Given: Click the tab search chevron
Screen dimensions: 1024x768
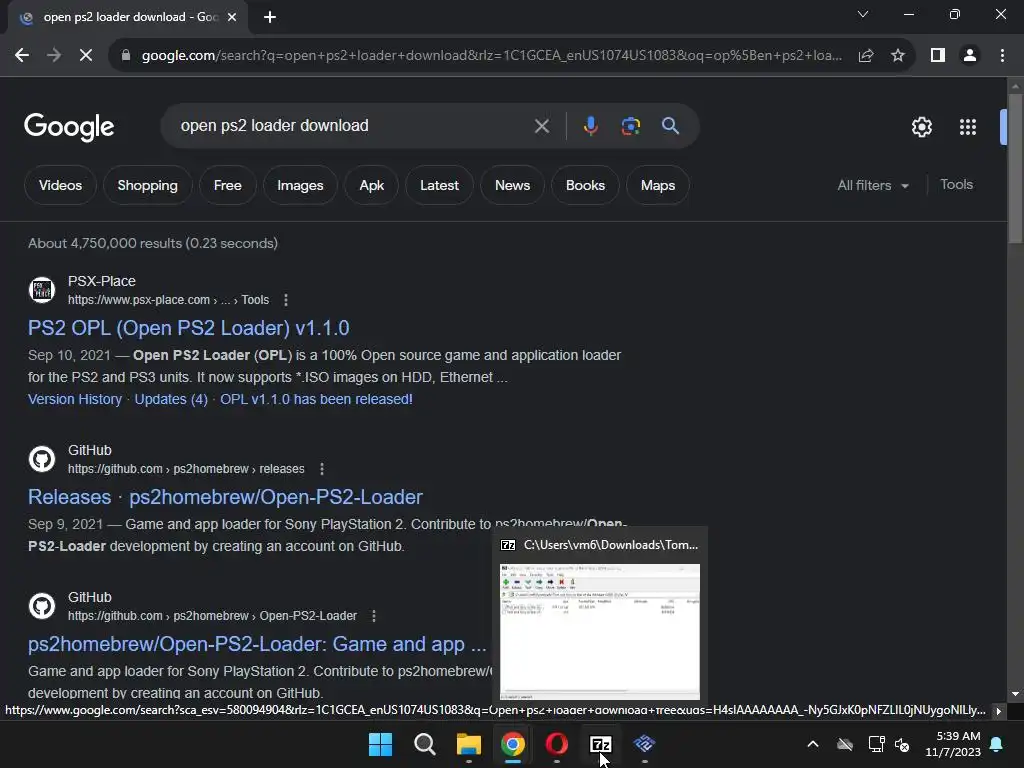Looking at the screenshot, I should pos(863,14).
